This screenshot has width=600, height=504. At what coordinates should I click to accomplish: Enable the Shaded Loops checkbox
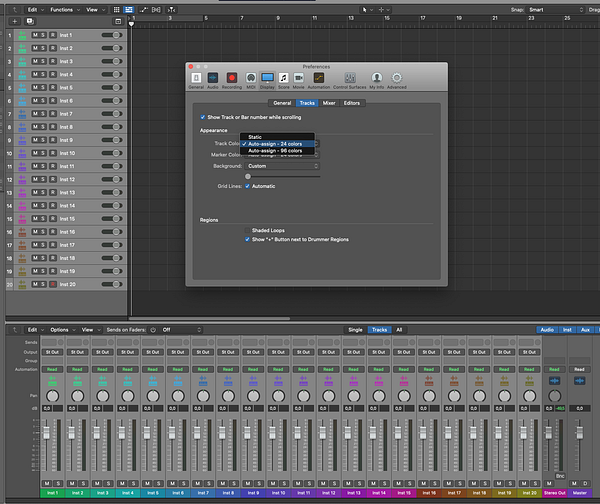[x=247, y=230]
